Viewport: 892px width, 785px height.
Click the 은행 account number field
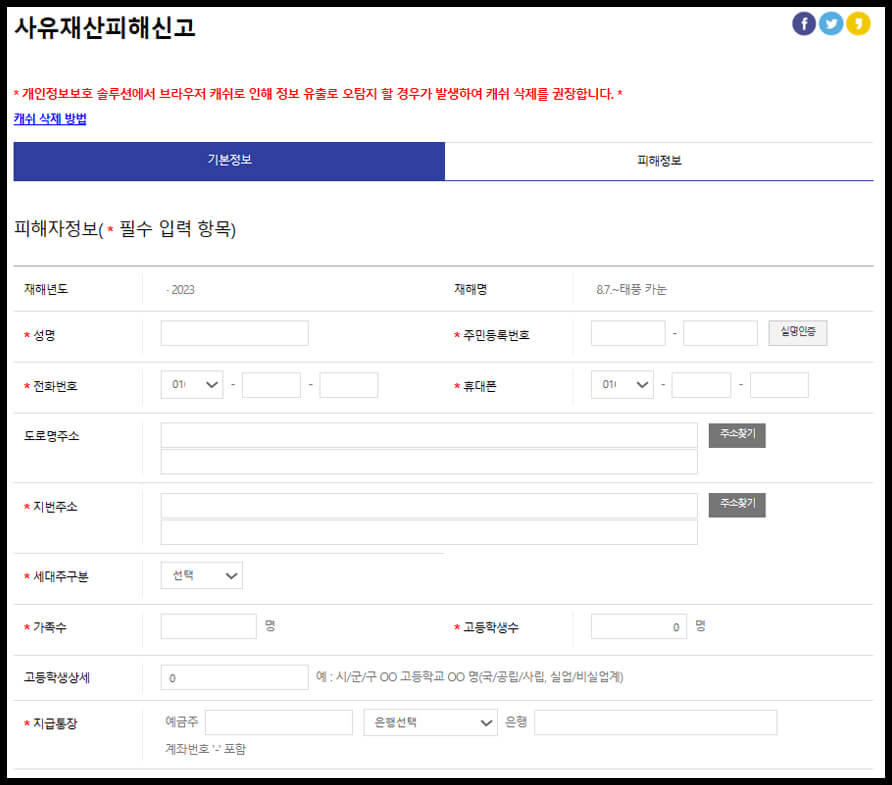point(655,722)
